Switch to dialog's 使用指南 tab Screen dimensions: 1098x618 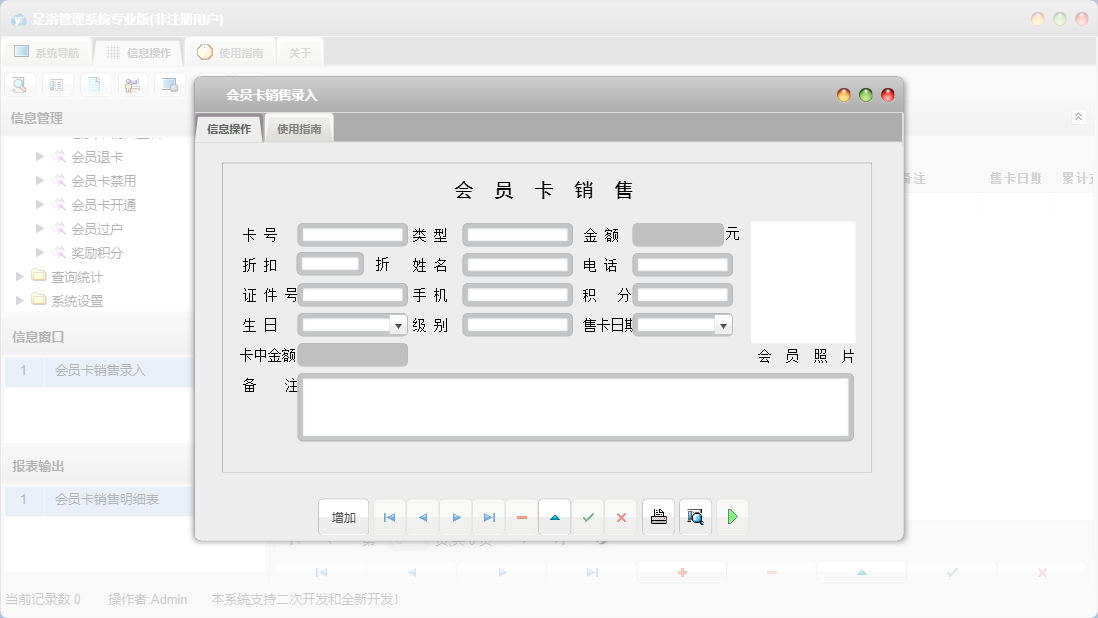tap(299, 129)
